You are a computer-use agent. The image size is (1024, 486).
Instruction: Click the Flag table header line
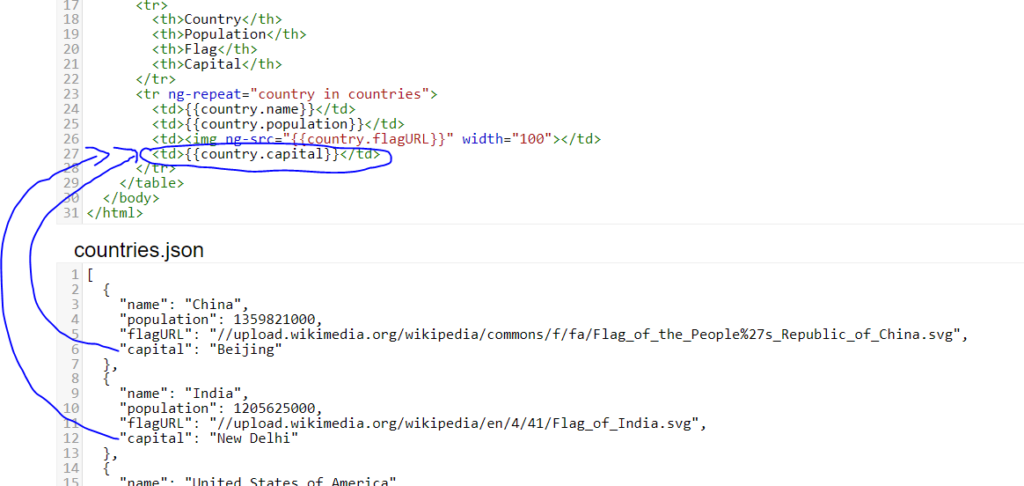click(205, 49)
